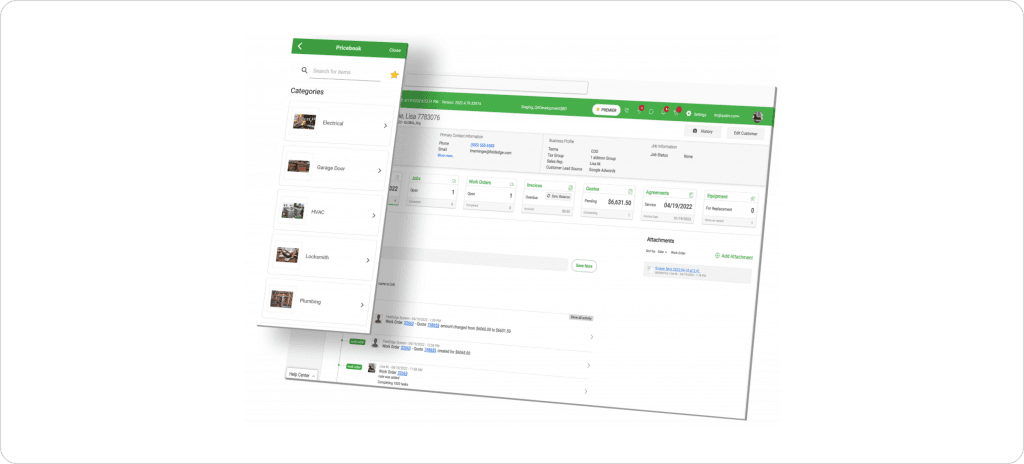Expand the Locksmith category chevron
The image size is (1024, 464).
[x=368, y=259]
